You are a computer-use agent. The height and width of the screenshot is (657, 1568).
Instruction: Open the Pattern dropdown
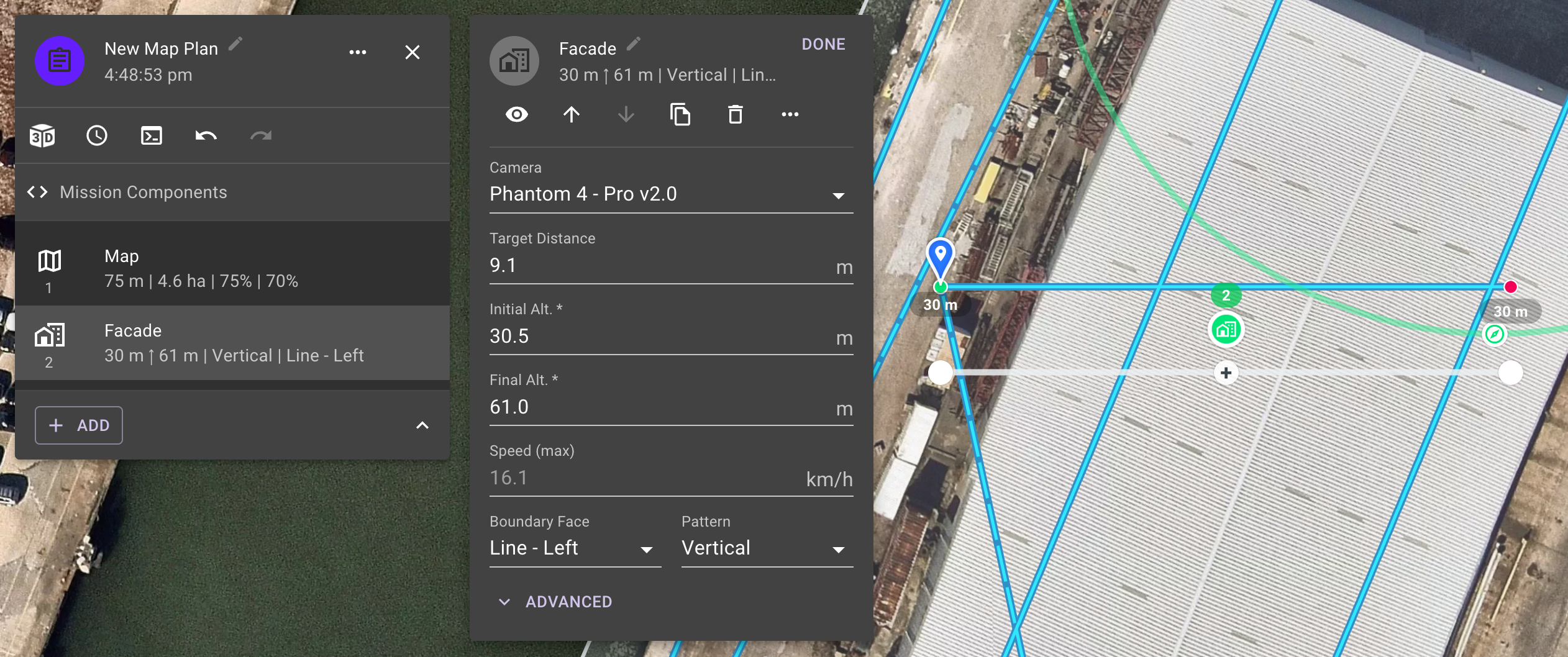point(767,548)
